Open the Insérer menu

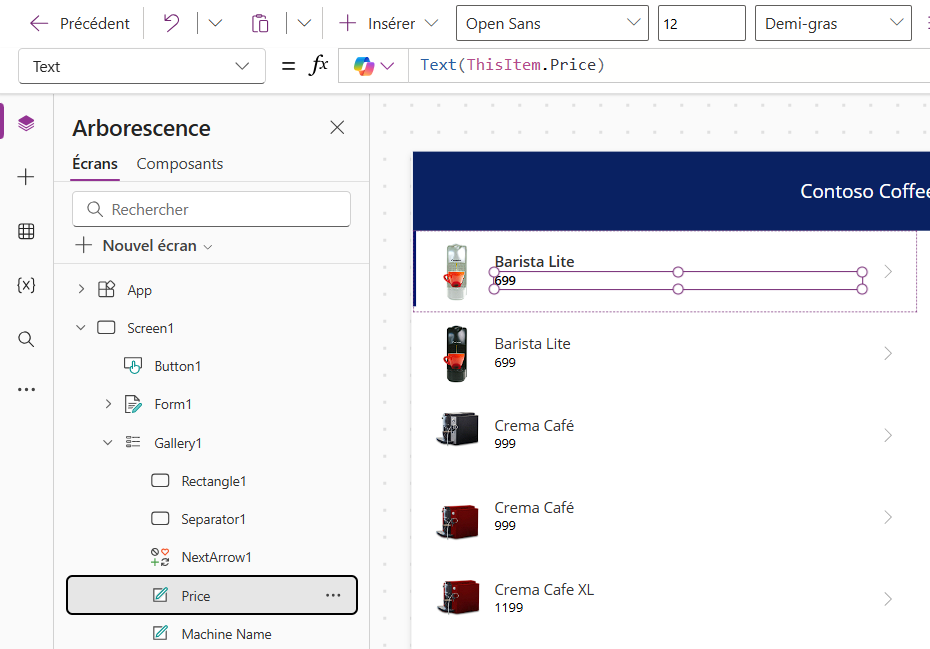tap(388, 24)
